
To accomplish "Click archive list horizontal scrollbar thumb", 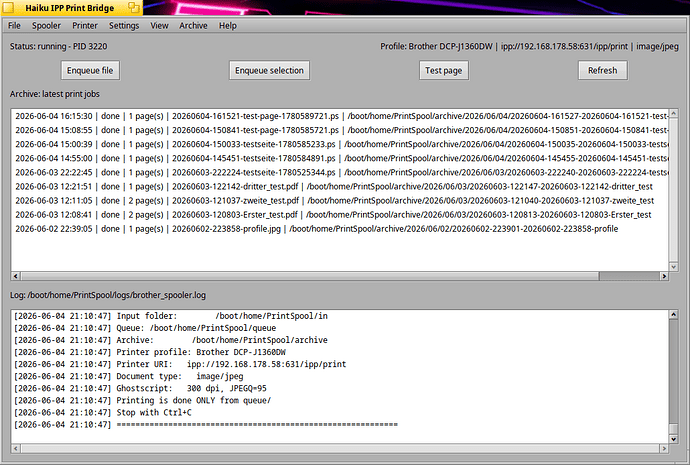I will 310,276.
